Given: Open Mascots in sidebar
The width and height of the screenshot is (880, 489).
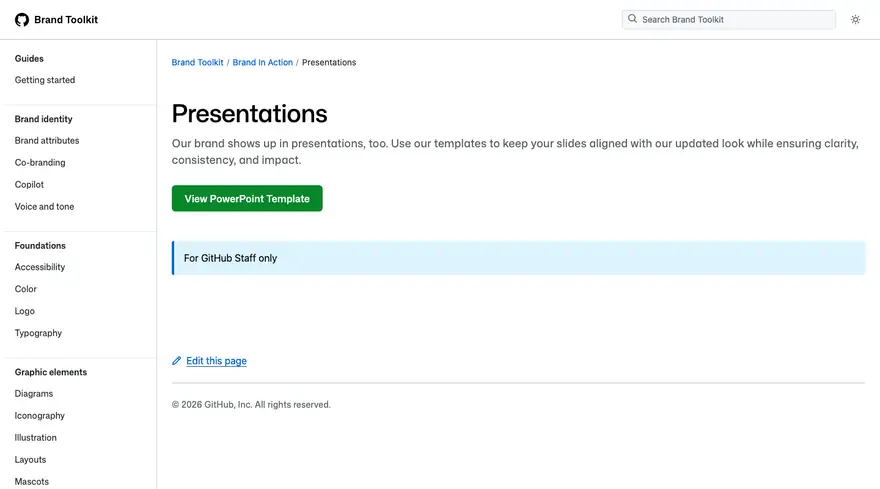Looking at the screenshot, I should 32,482.
